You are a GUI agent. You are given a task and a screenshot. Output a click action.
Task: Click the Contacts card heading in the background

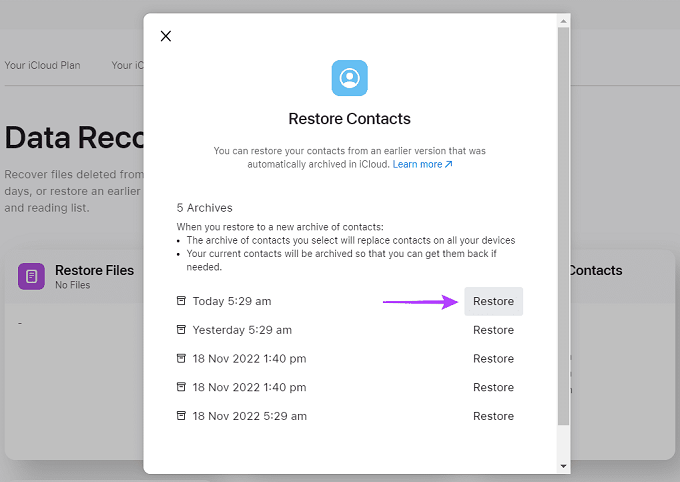click(596, 271)
